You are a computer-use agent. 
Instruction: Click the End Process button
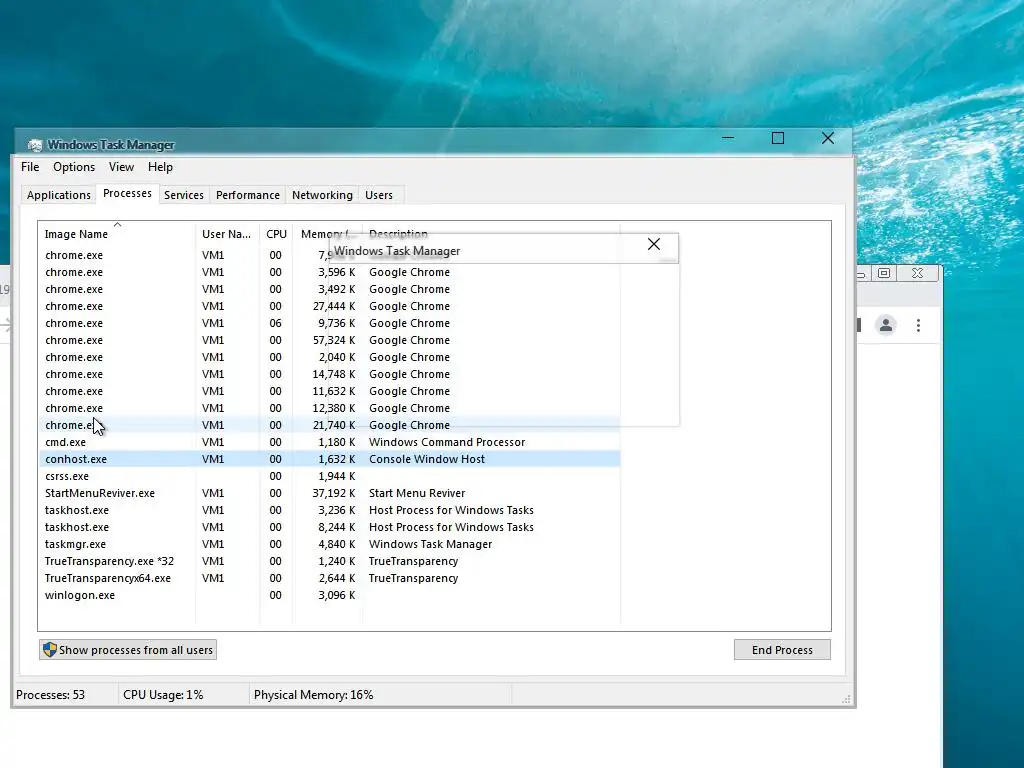(x=782, y=650)
